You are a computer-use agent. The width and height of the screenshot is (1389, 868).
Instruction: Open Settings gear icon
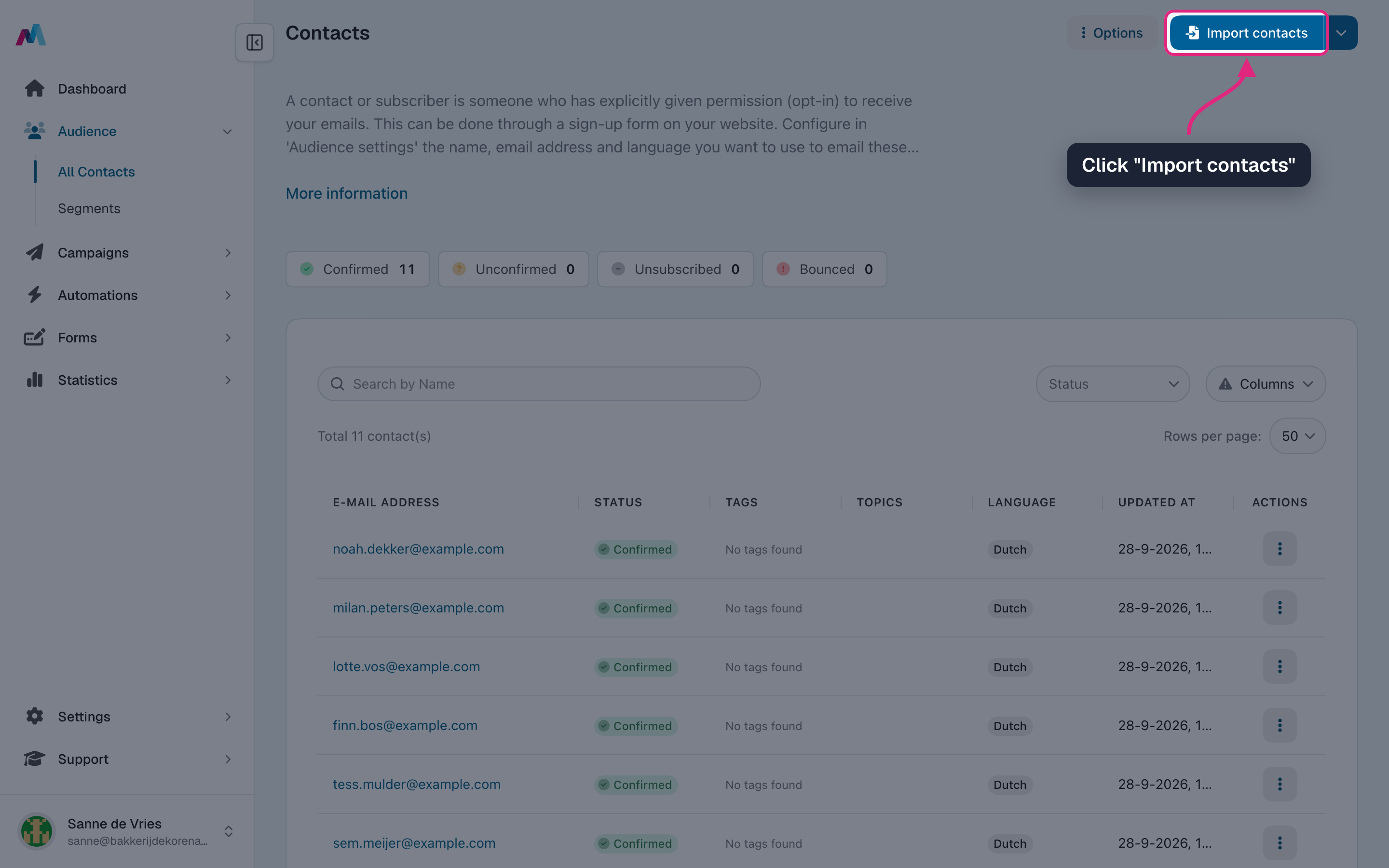click(34, 717)
